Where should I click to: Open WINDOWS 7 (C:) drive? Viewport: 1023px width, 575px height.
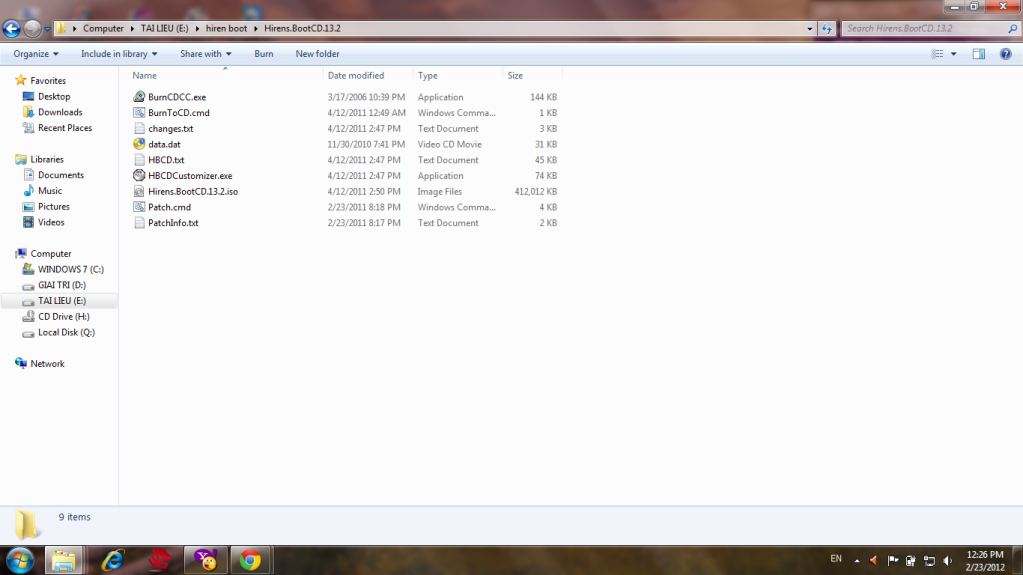70,269
